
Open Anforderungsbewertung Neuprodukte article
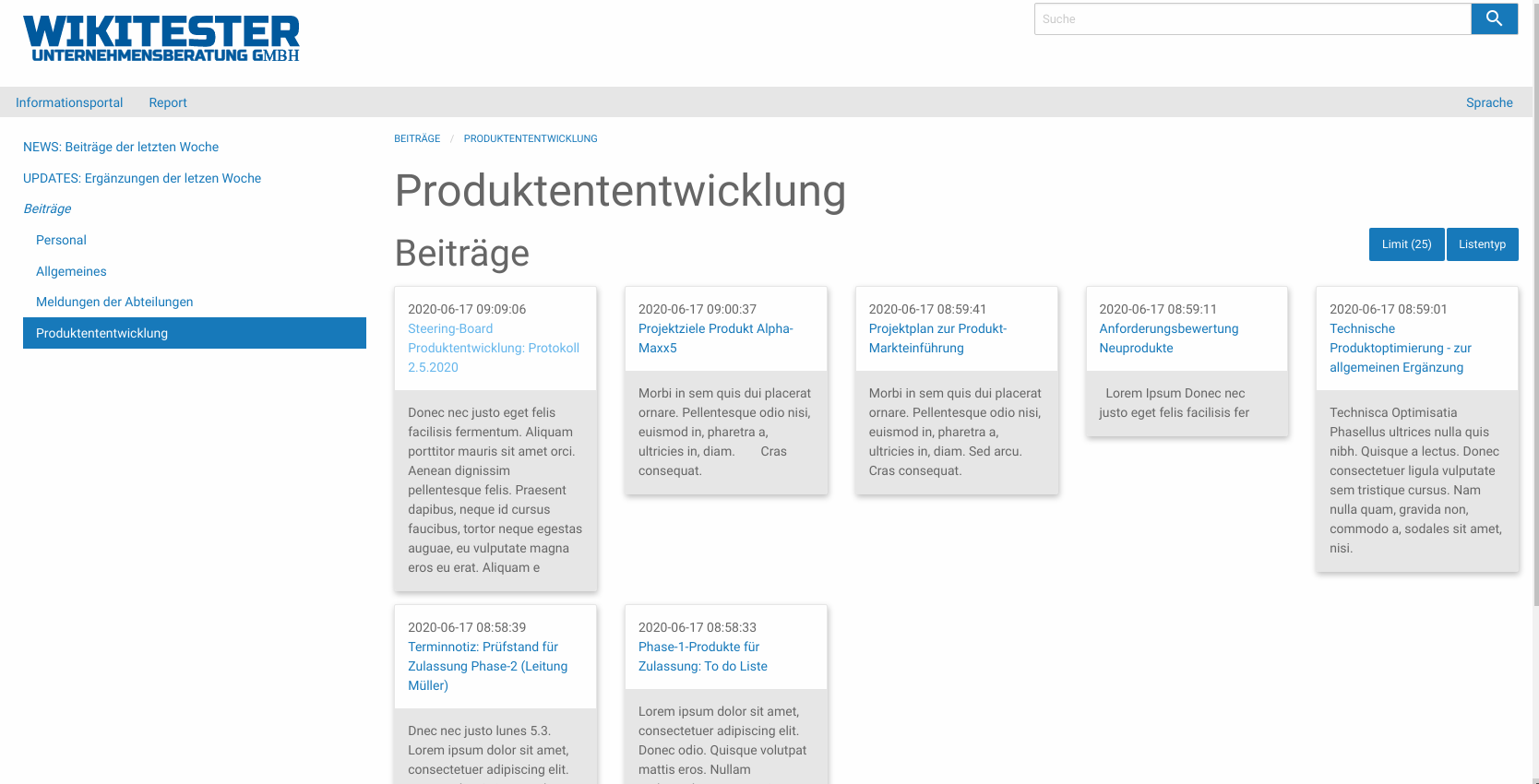(x=1168, y=338)
